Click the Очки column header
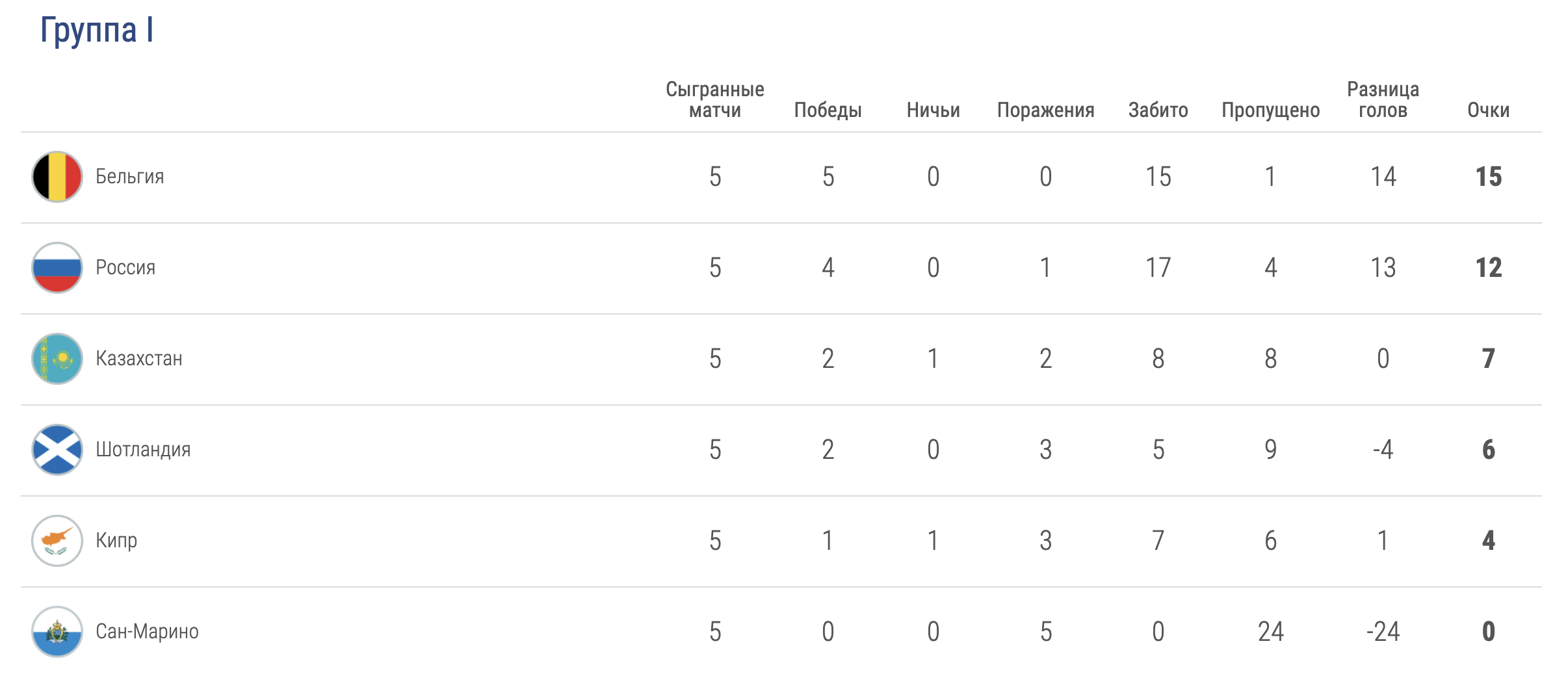This screenshot has height=676, width=1568. [x=1488, y=110]
